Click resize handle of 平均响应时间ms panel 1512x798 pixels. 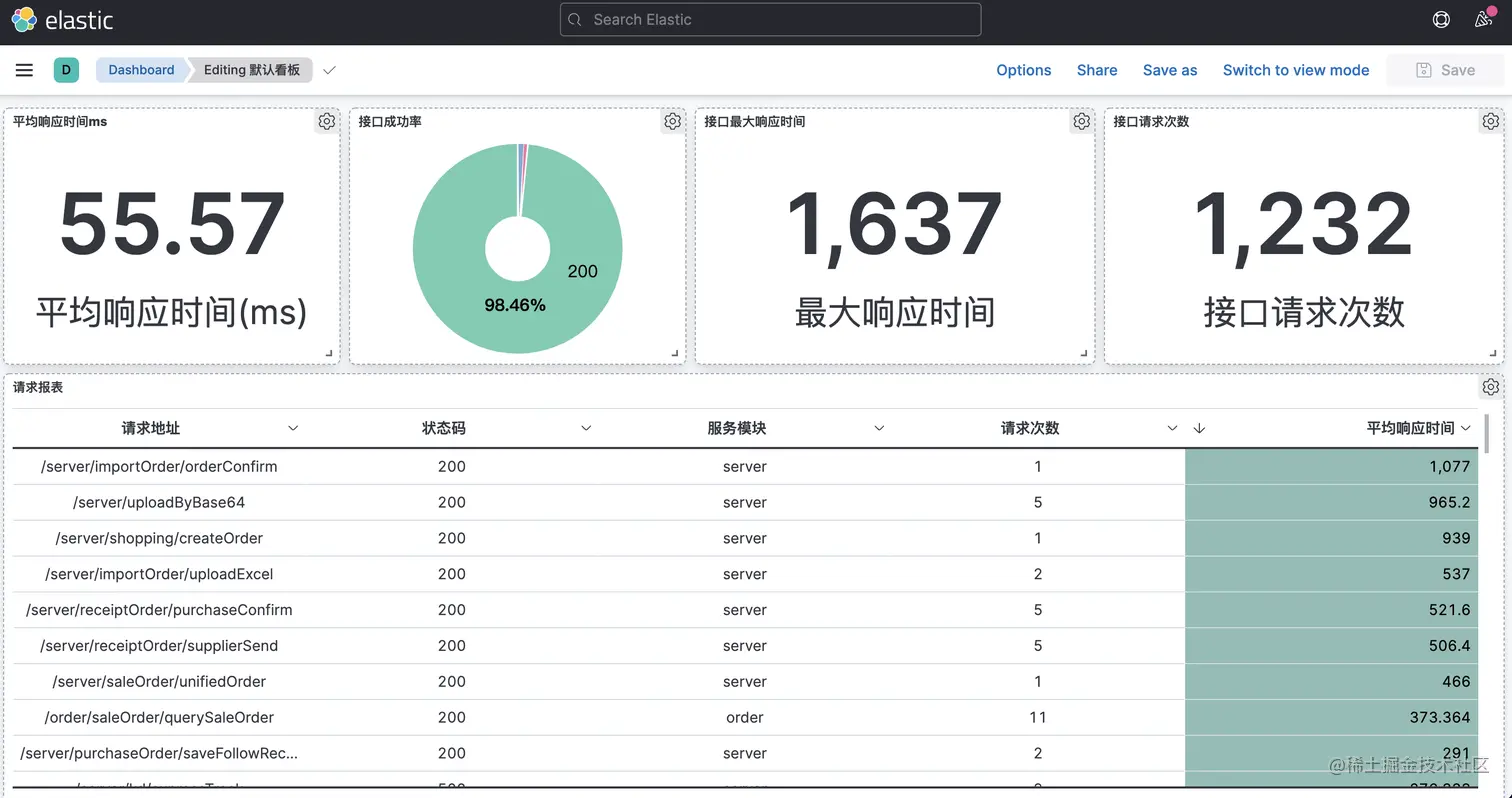point(329,353)
